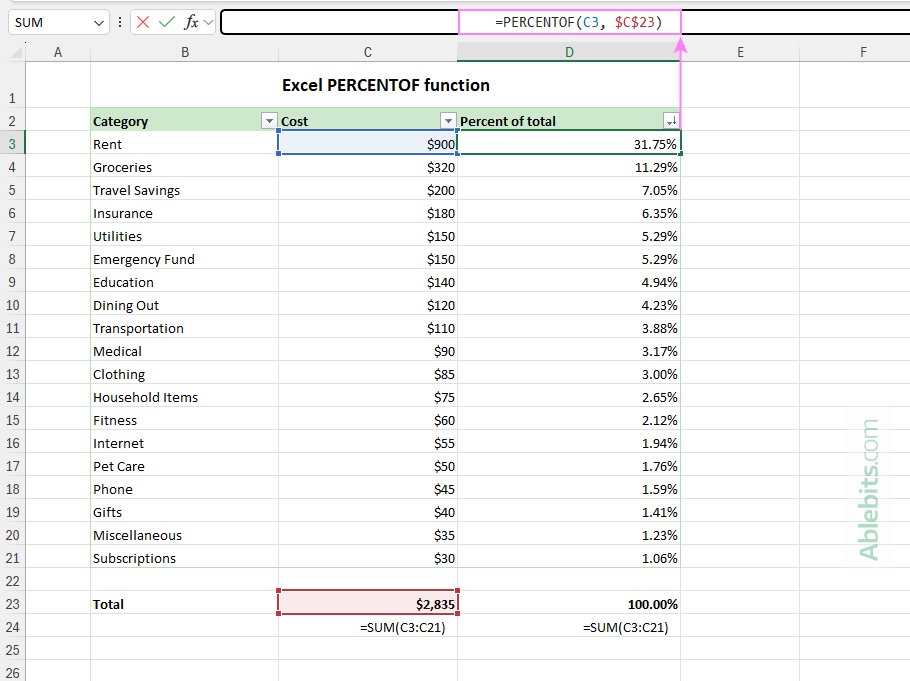
Task: Open the Category column filter dropdown
Action: coord(268,121)
